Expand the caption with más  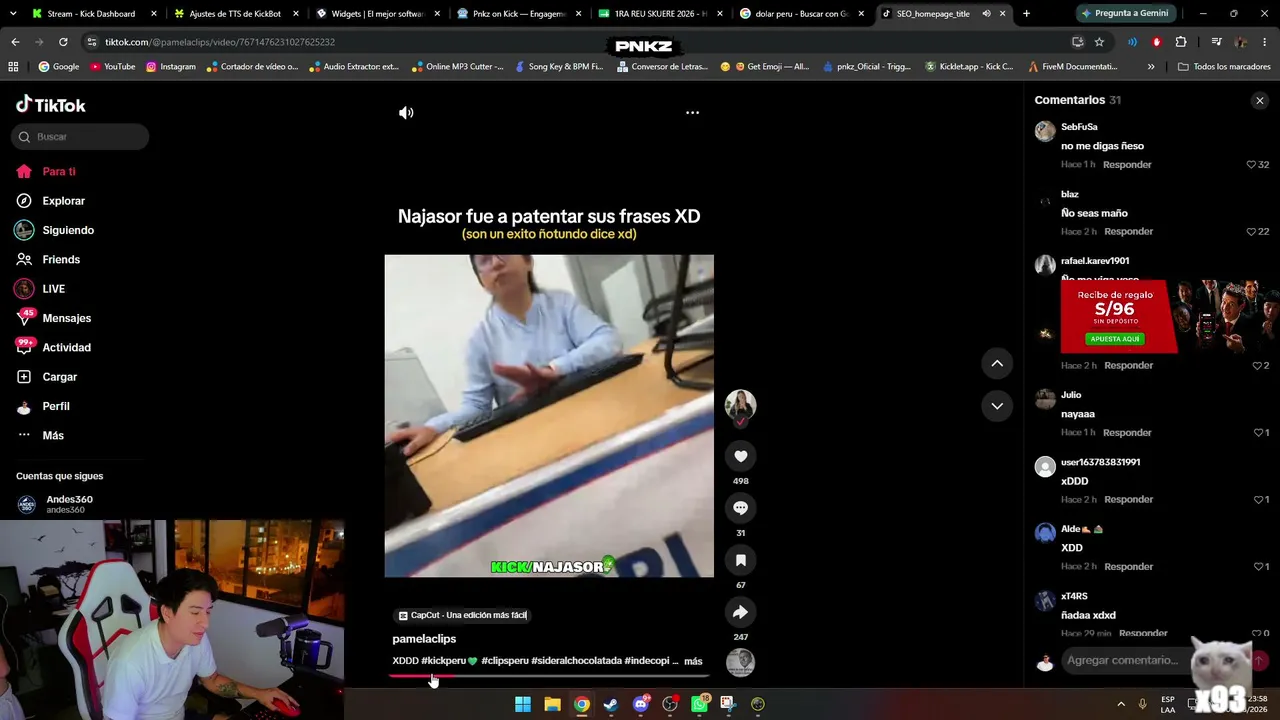pyautogui.click(x=693, y=661)
